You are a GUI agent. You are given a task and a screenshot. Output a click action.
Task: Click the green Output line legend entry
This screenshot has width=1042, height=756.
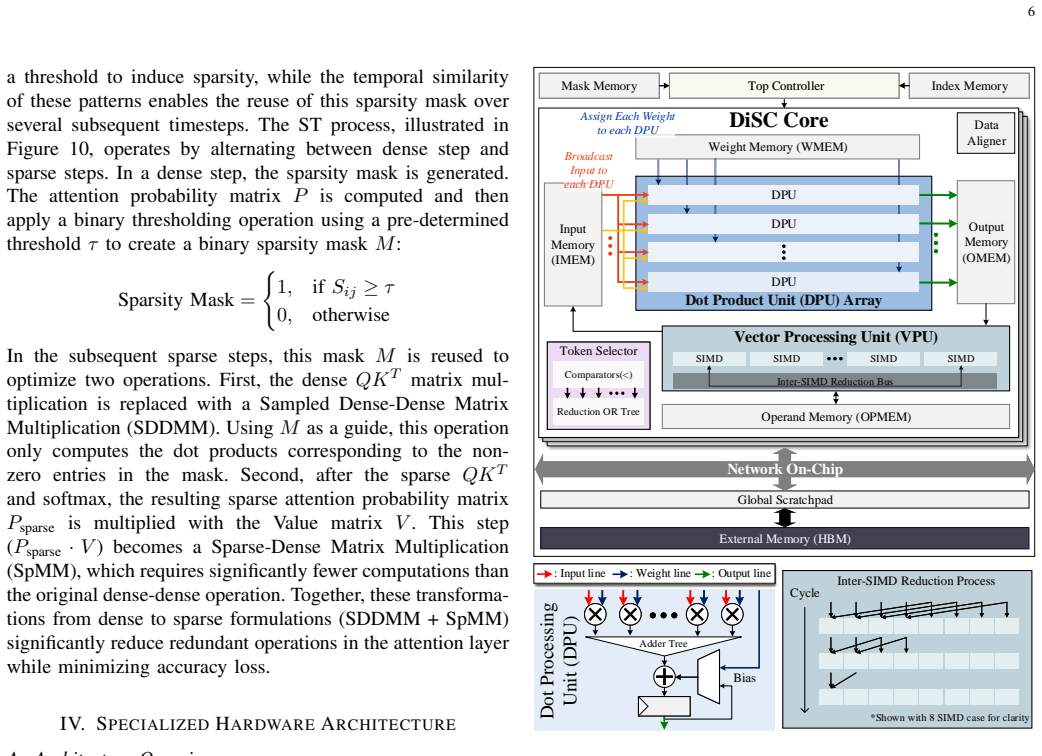click(x=733, y=573)
